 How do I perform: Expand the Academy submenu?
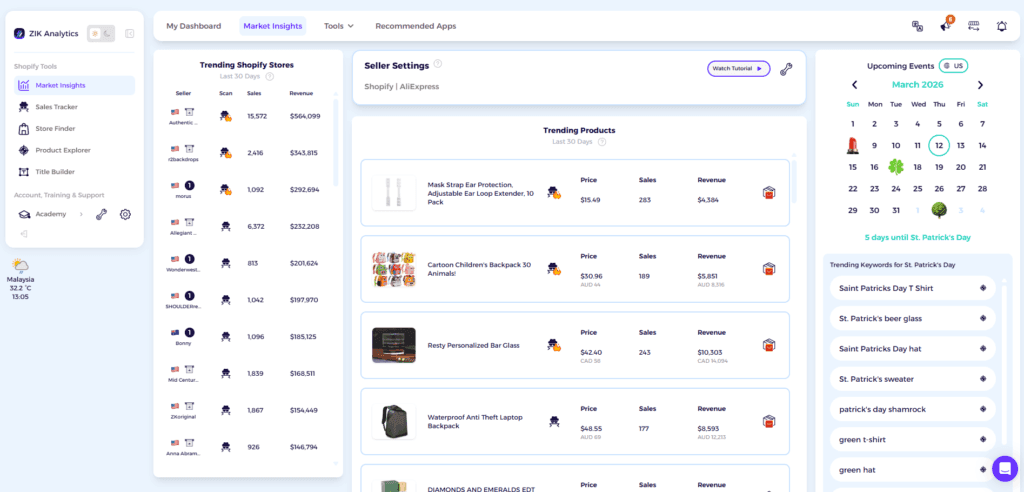point(81,214)
